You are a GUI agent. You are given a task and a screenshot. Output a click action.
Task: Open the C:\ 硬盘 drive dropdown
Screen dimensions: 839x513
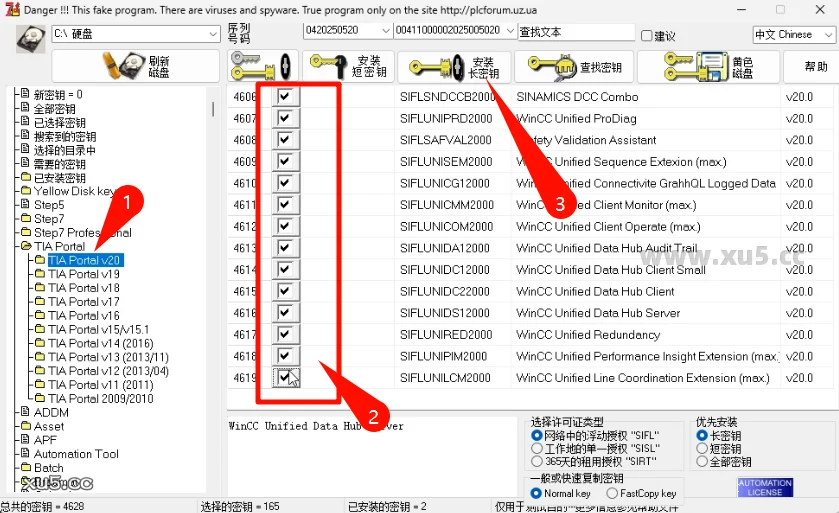(213, 34)
